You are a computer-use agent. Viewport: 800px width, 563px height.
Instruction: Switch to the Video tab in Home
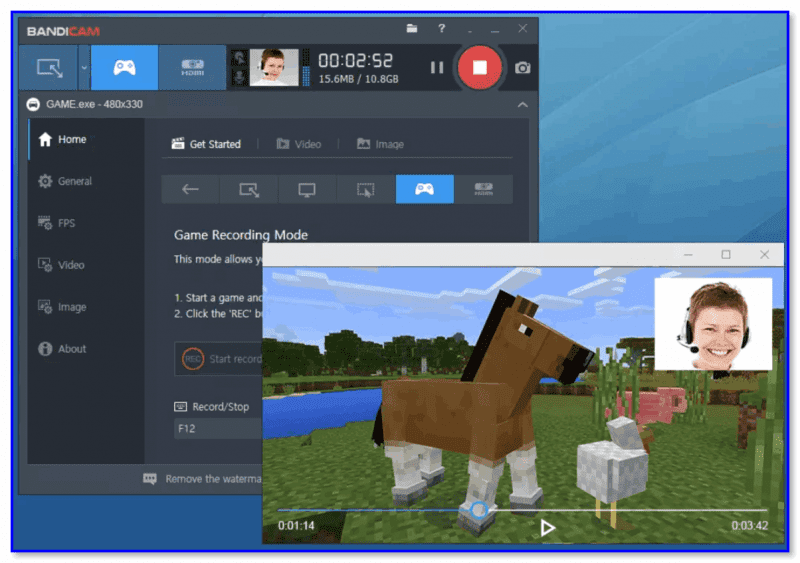coord(299,144)
